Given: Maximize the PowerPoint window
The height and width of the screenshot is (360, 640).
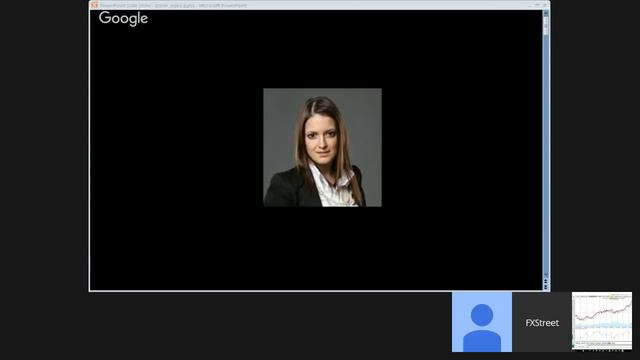Looking at the screenshot, I should coord(538,5).
